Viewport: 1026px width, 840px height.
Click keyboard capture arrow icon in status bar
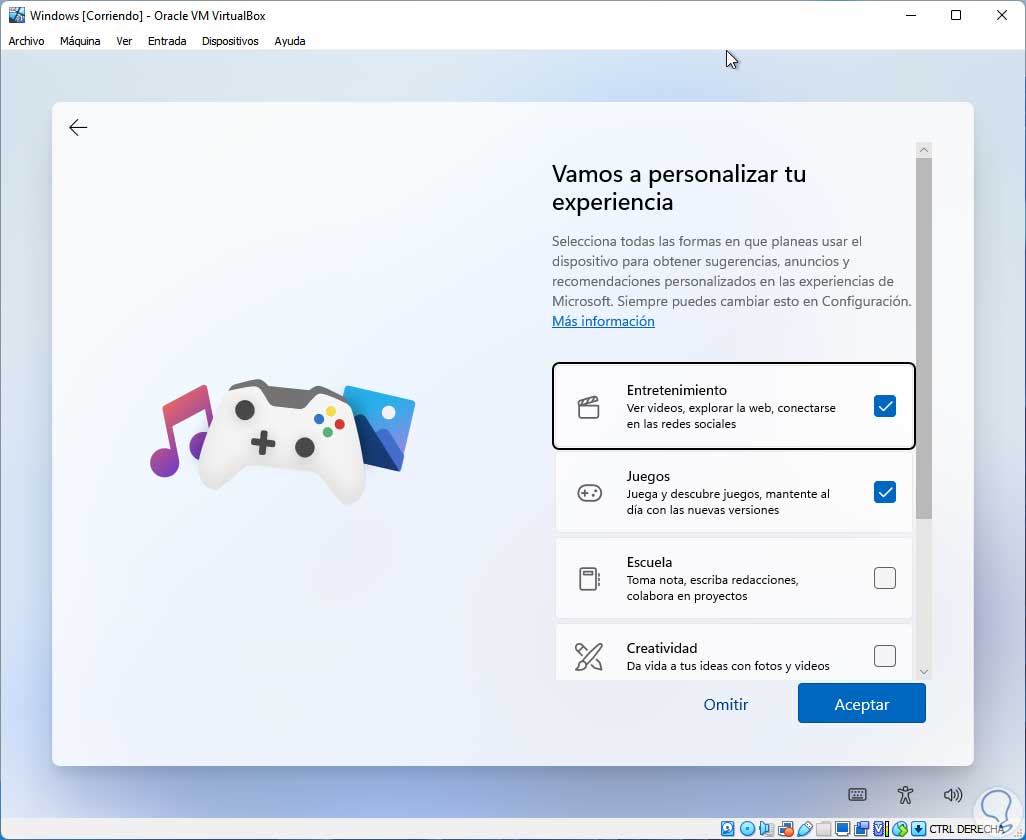click(918, 829)
